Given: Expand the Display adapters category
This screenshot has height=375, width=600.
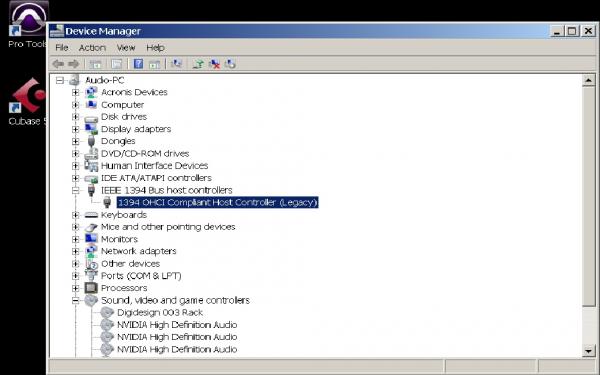Looking at the screenshot, I should point(75,129).
